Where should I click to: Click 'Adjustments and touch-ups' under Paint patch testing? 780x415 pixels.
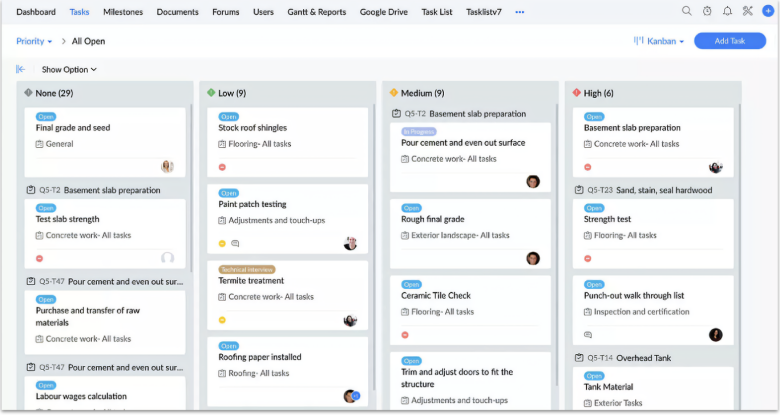(277, 220)
